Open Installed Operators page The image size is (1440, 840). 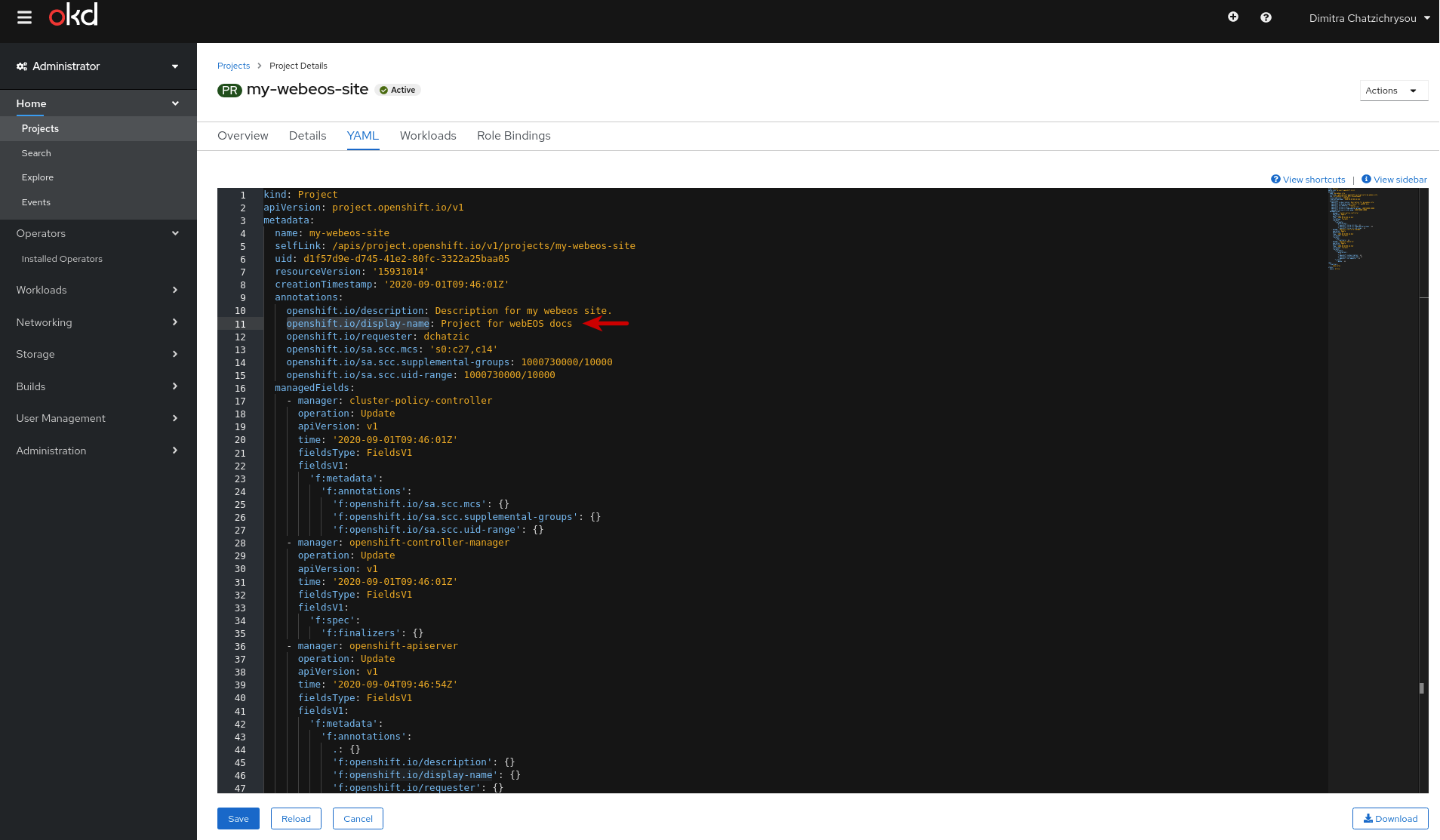(x=62, y=259)
